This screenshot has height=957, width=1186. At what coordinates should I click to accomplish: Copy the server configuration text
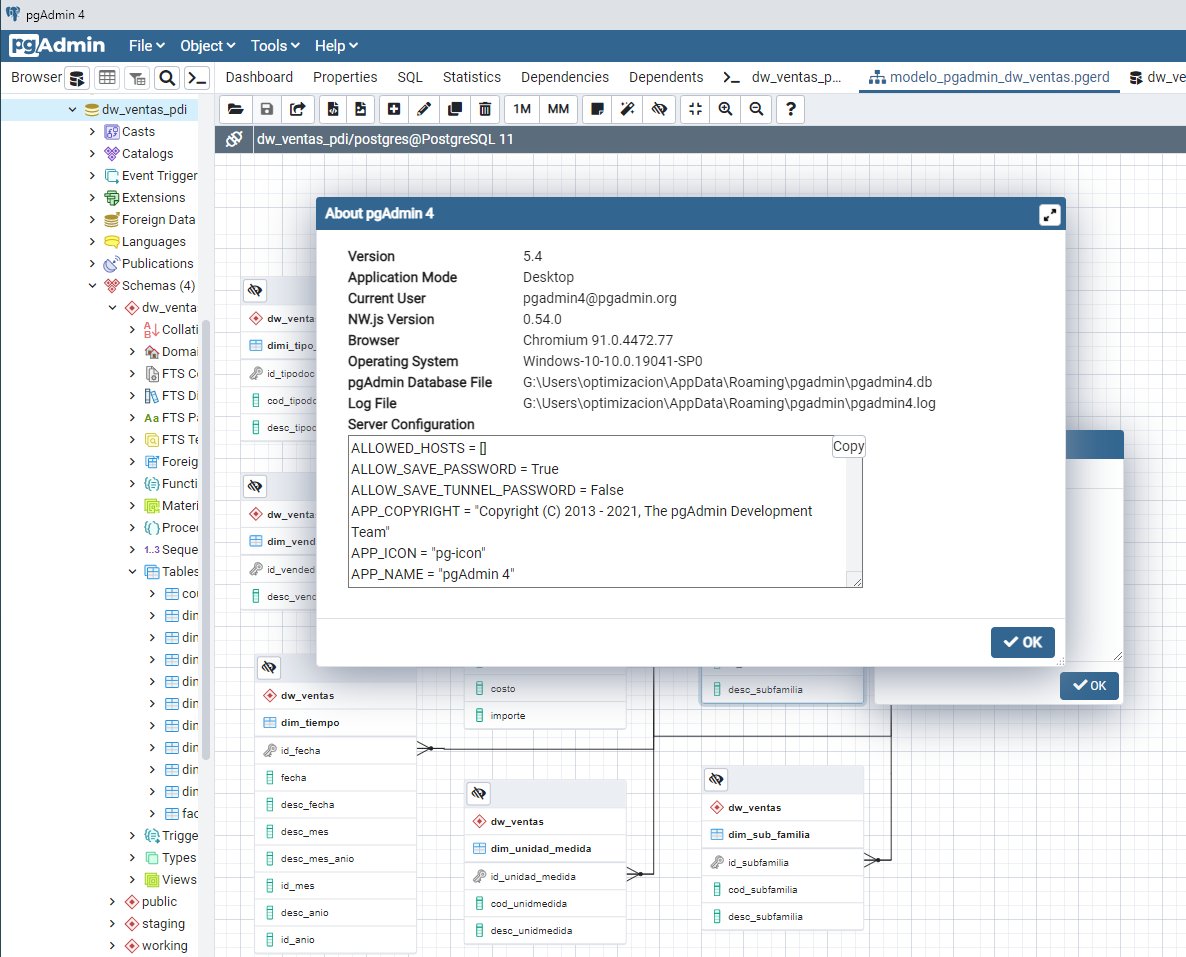(x=848, y=446)
